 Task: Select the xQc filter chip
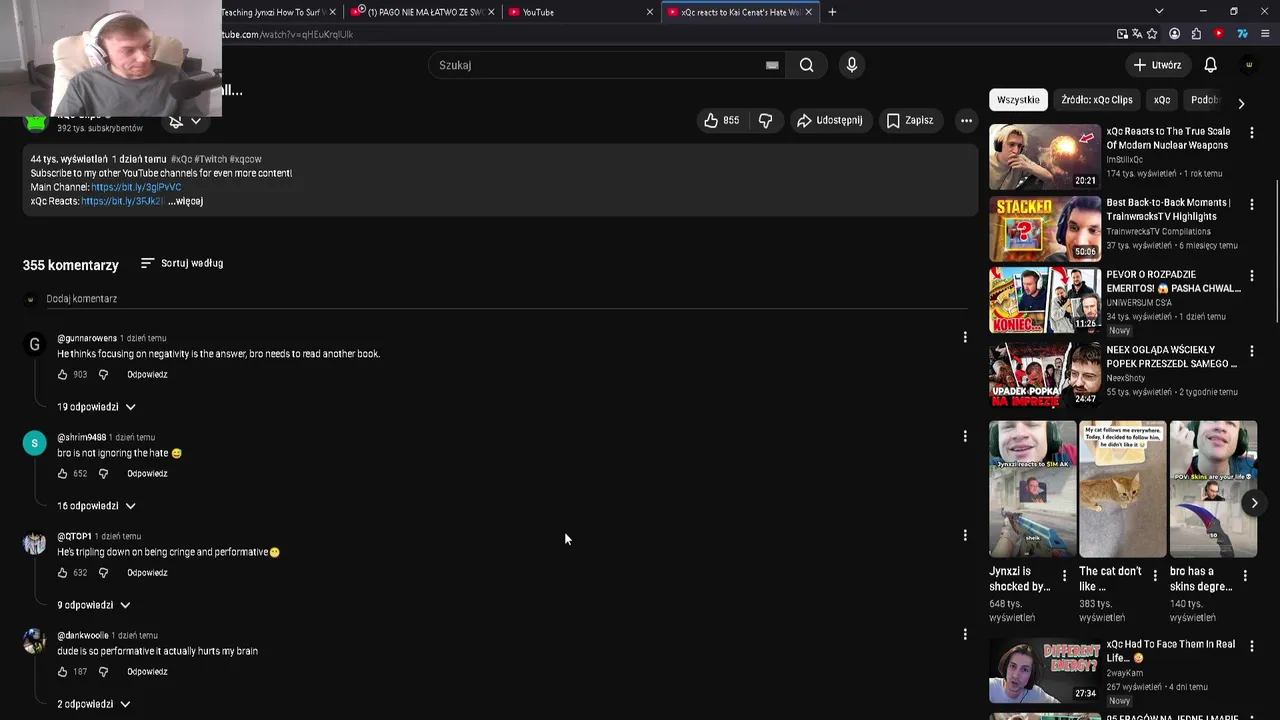click(x=1162, y=100)
